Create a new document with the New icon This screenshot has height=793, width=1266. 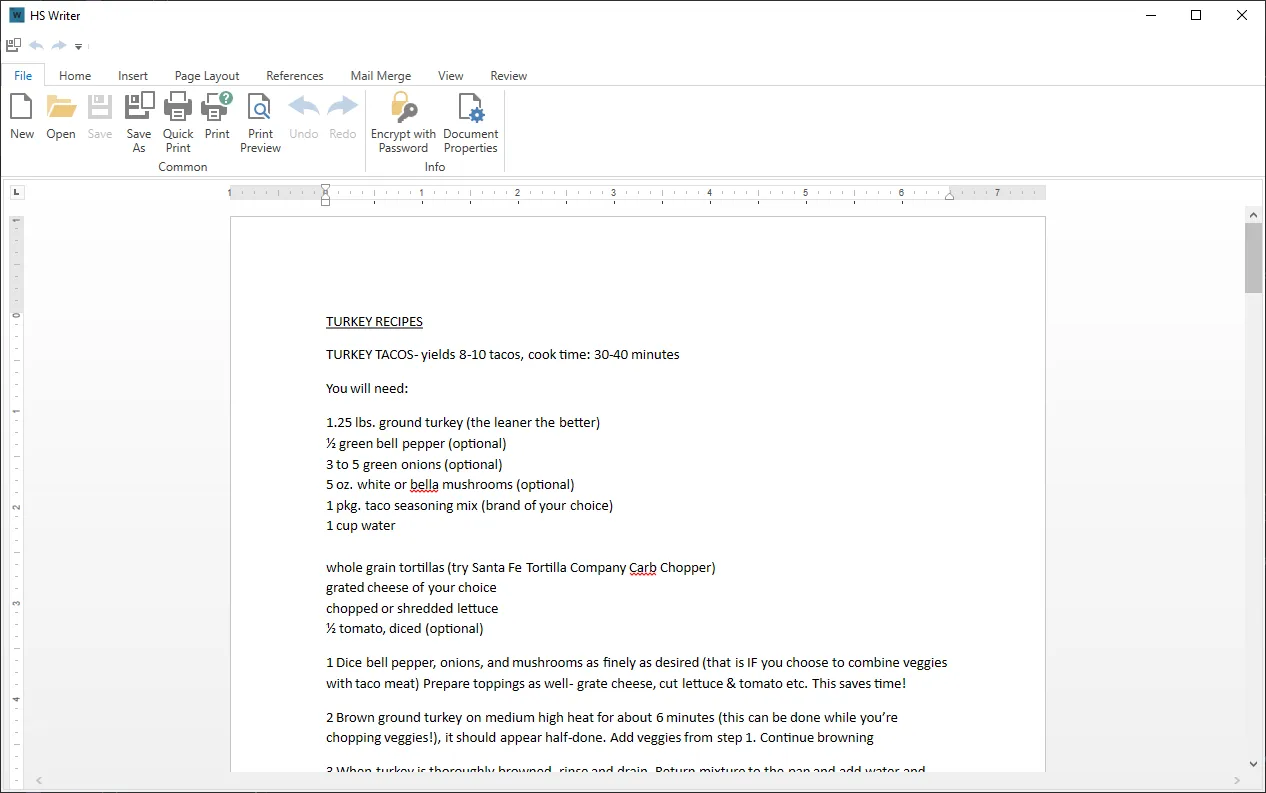(21, 115)
